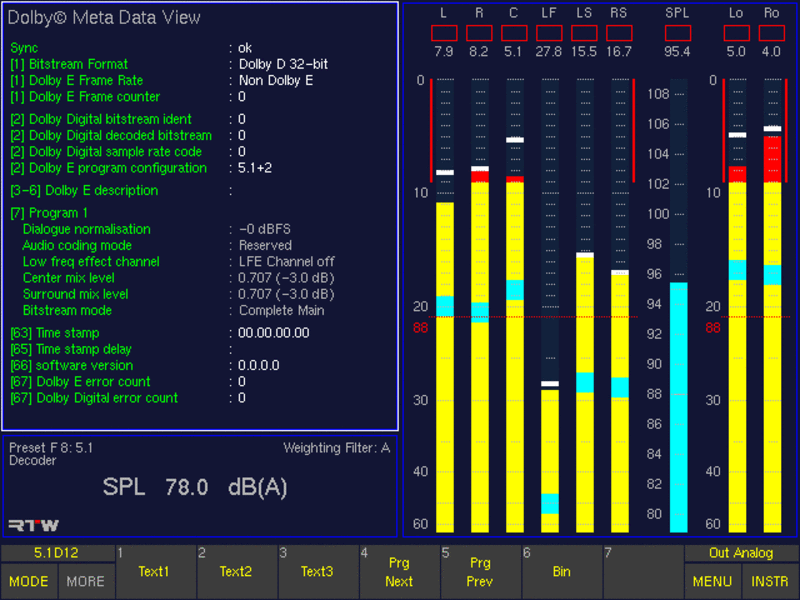Viewport: 800px width, 600px height.
Task: Click the Weighting Filter: A label
Action: pyautogui.click(x=337, y=448)
